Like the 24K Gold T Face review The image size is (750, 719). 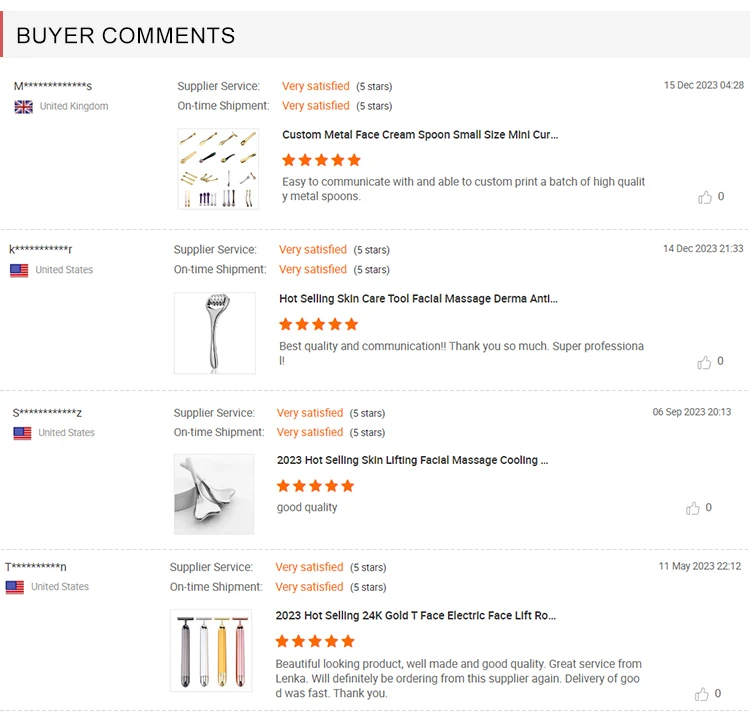[703, 693]
